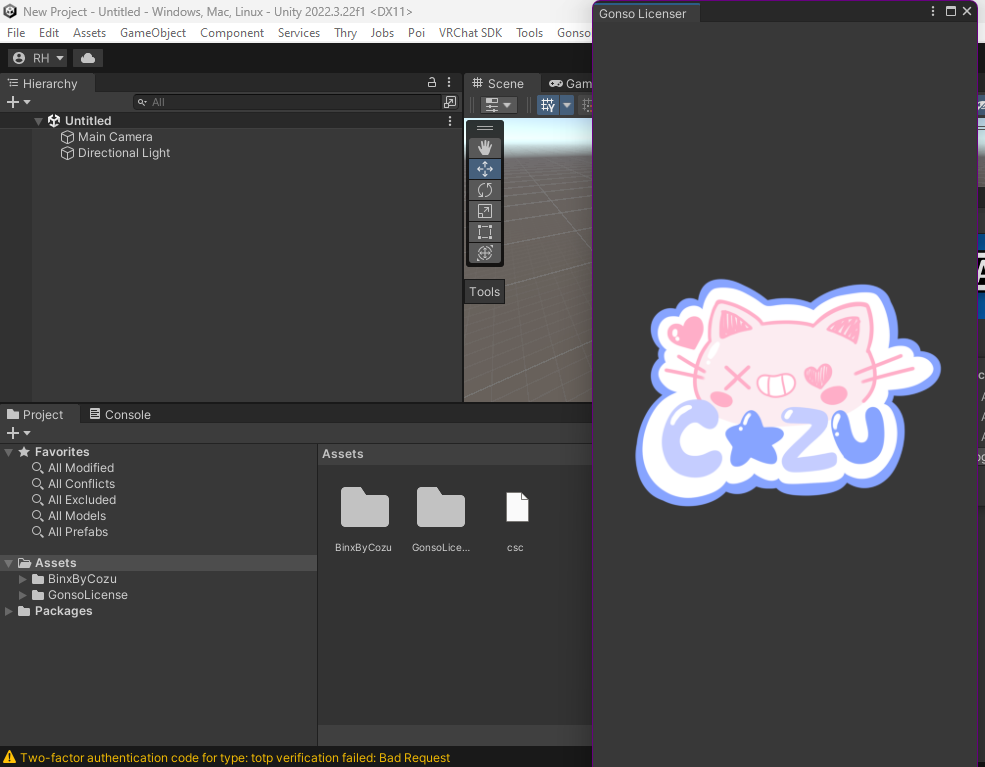
Task: Open scene picker next to Hierarchy search
Action: click(x=450, y=102)
